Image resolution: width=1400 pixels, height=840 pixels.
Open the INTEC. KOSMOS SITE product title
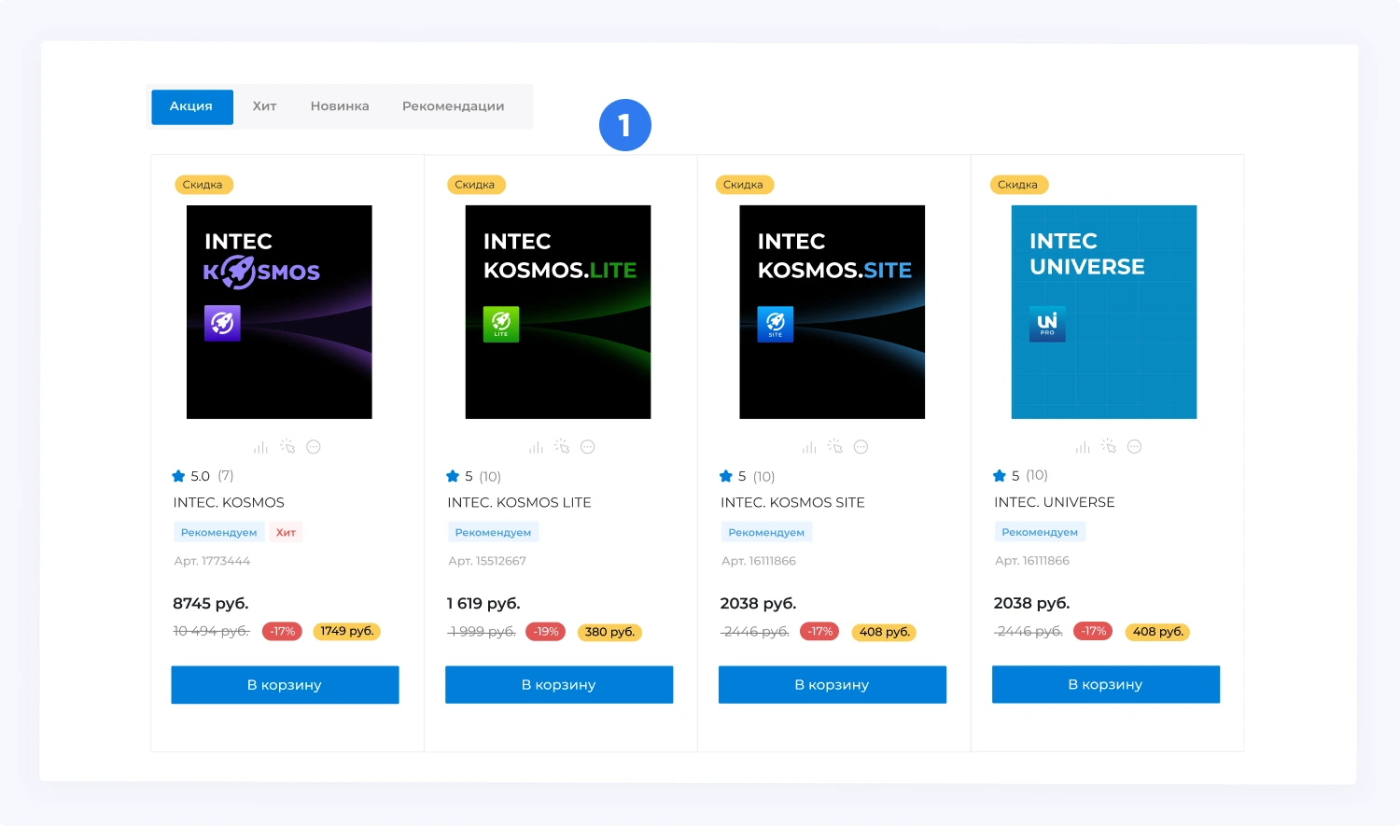pyautogui.click(x=792, y=502)
